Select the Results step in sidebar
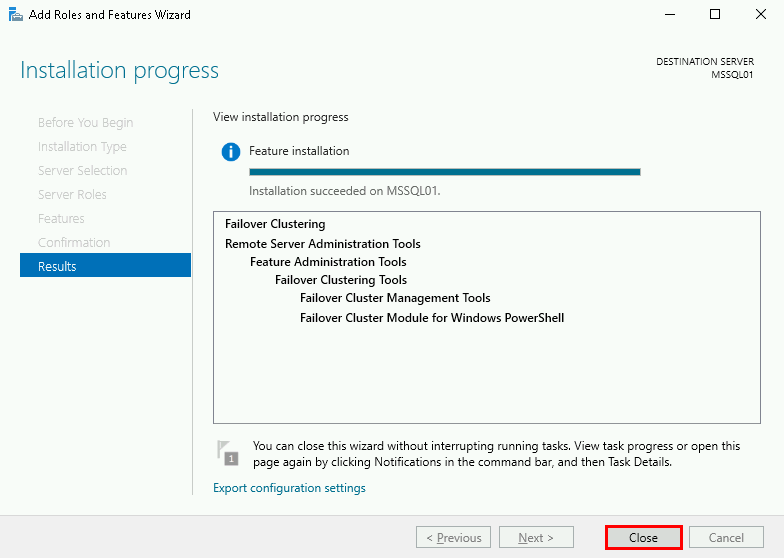Image resolution: width=784 pixels, height=558 pixels. (x=105, y=266)
